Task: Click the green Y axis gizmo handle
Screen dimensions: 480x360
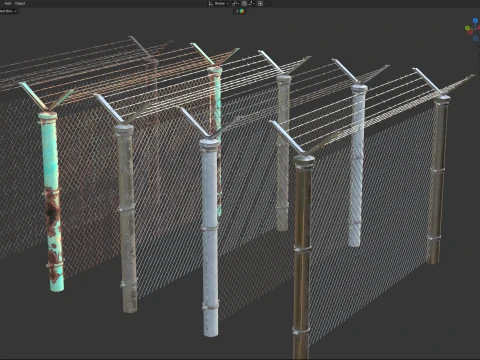Action: pos(467,28)
